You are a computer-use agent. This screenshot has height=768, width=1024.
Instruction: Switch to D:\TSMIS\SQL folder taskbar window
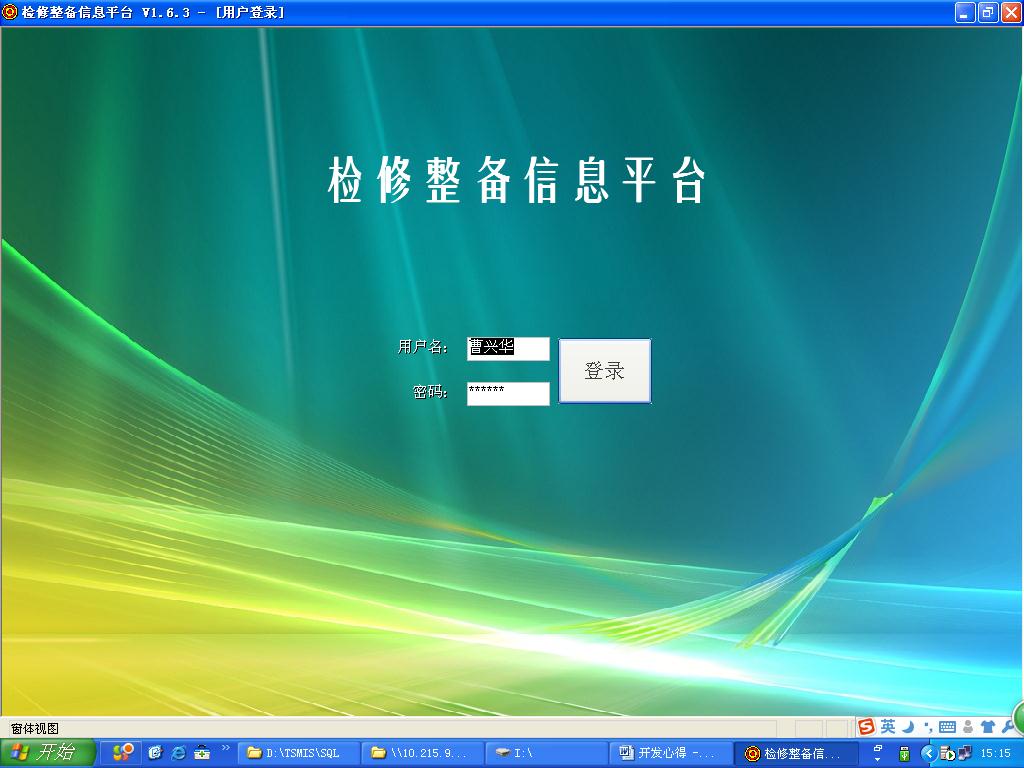[298, 753]
